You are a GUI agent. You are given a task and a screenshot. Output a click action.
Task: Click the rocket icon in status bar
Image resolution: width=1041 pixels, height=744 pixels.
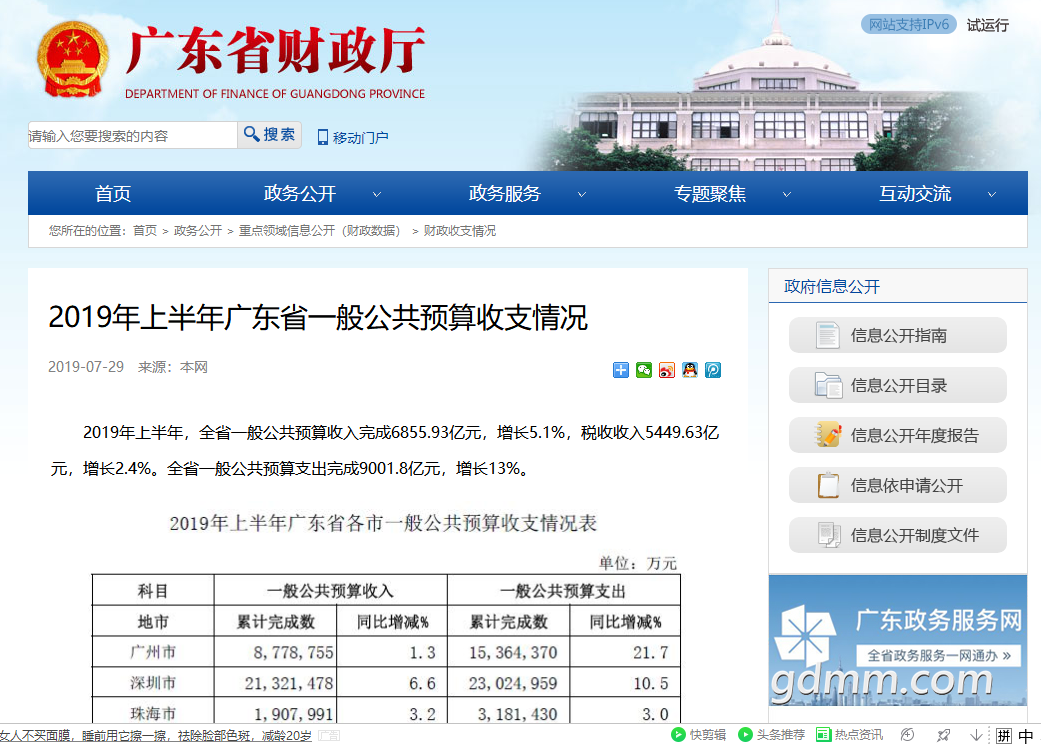(943, 735)
